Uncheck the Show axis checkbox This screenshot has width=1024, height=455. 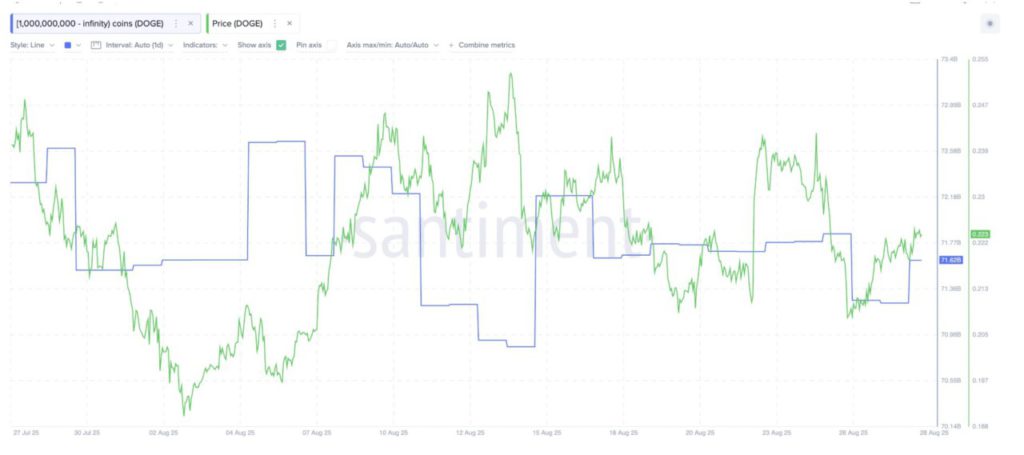(281, 45)
